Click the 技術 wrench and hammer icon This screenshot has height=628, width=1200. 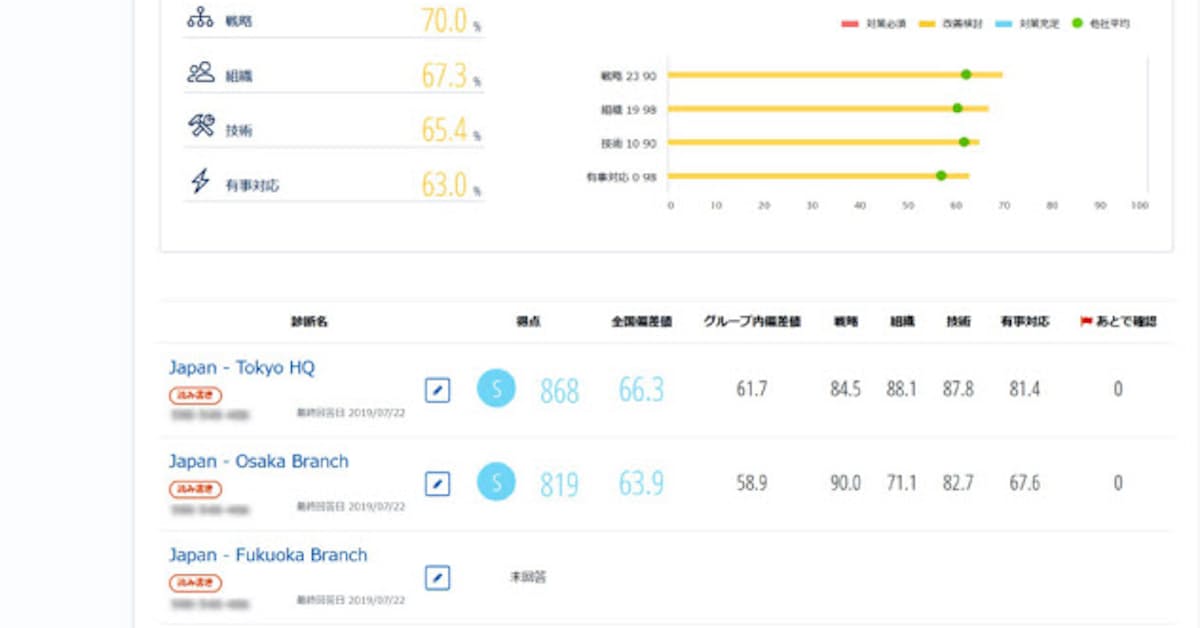point(201,126)
